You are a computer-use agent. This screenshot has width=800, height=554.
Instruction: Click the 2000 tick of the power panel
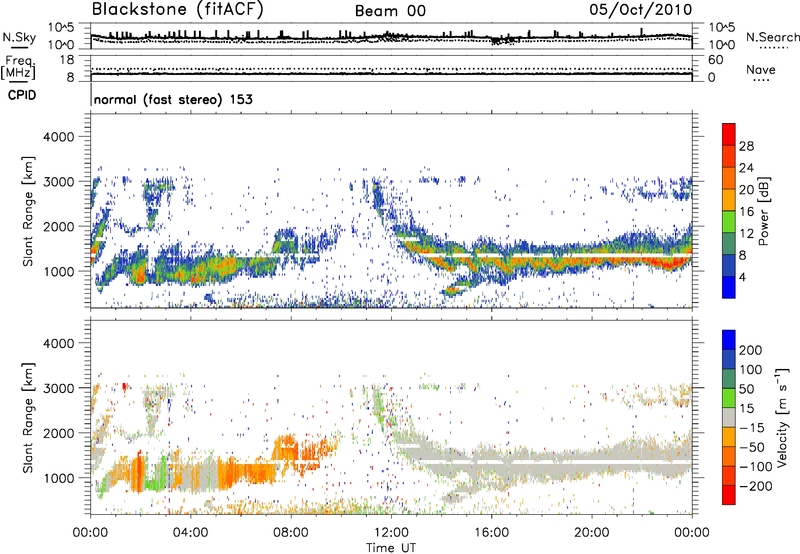coord(59,226)
